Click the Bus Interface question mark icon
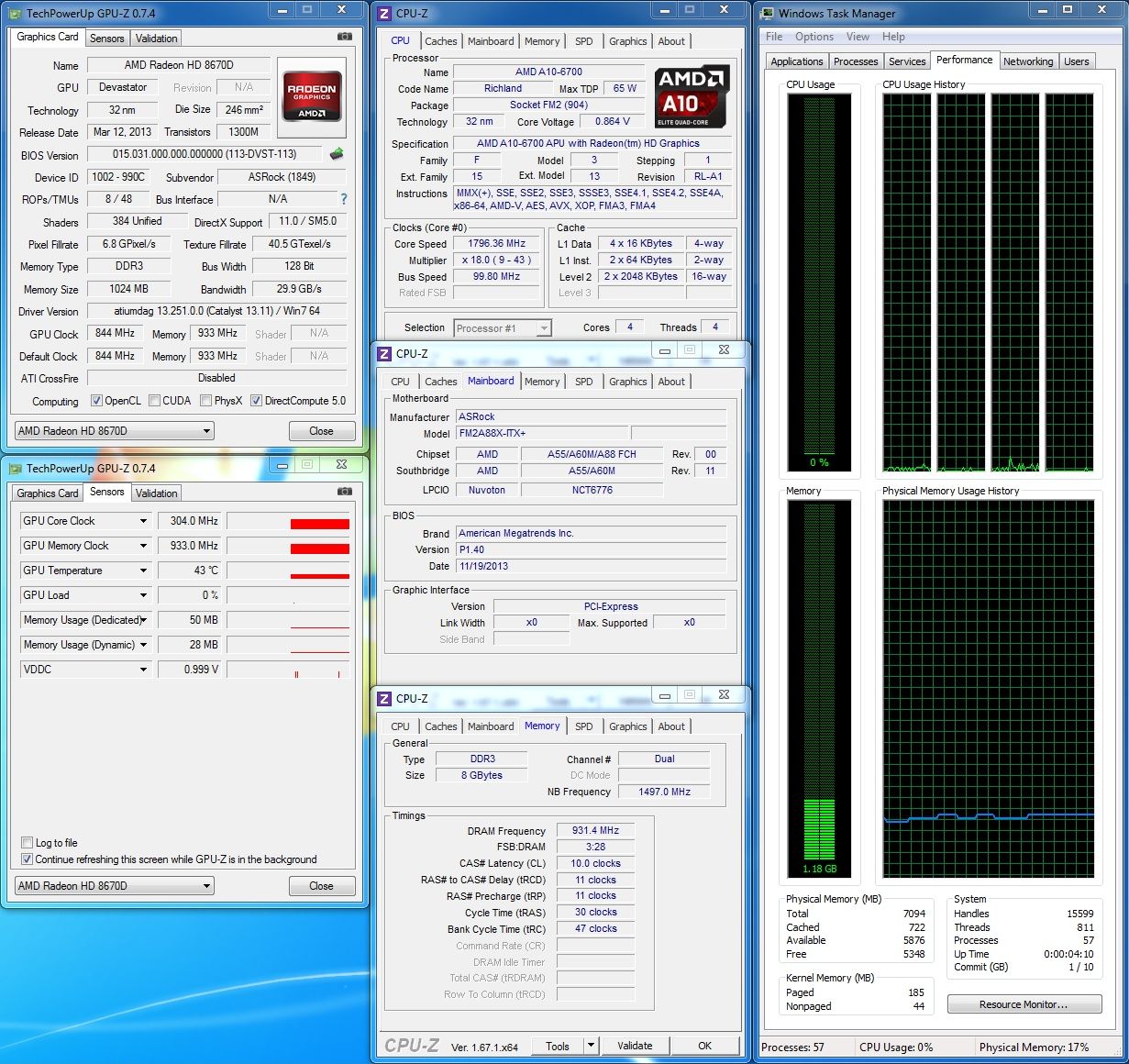Image resolution: width=1129 pixels, height=1064 pixels. click(x=344, y=199)
